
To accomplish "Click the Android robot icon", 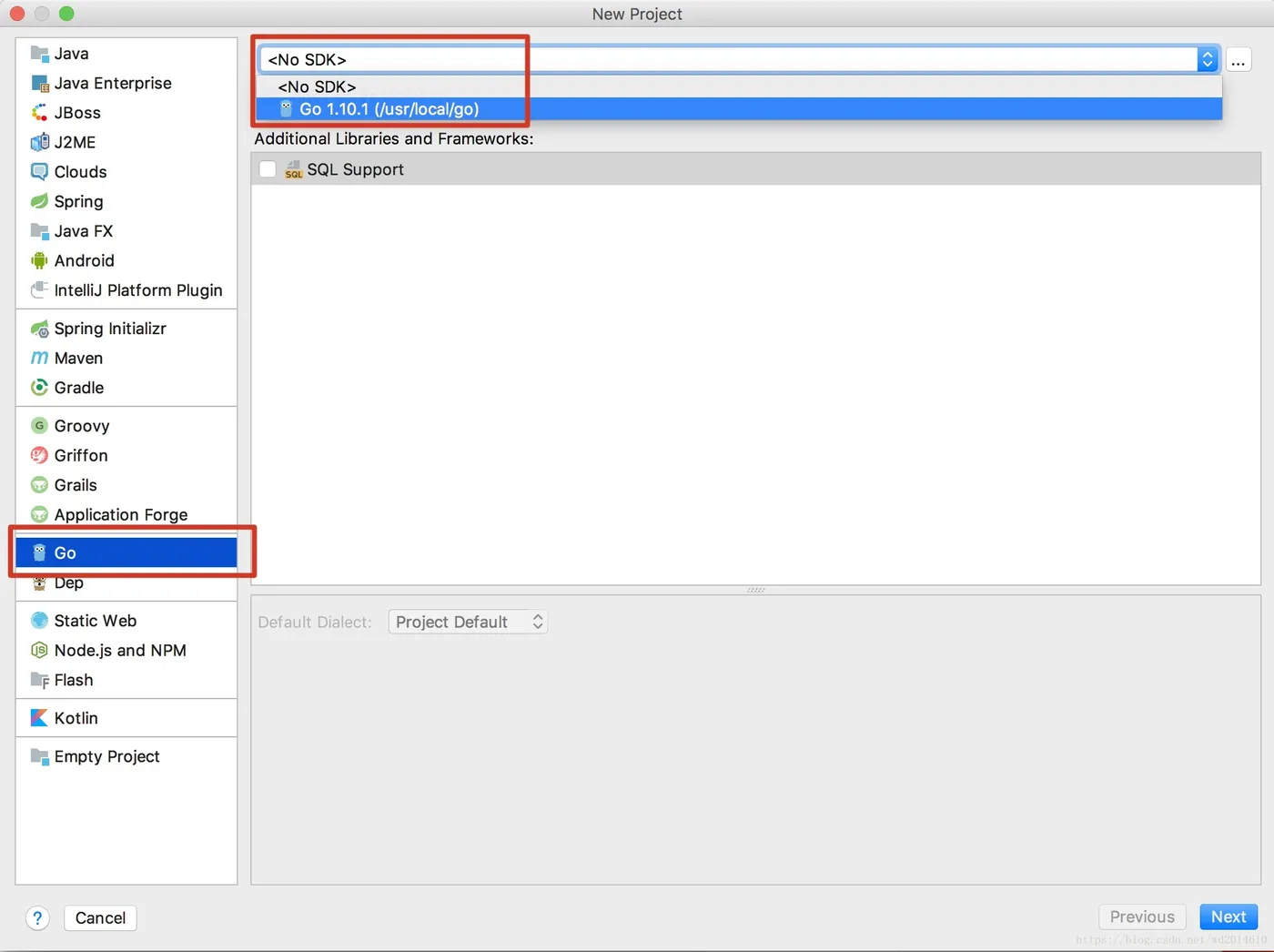I will [39, 260].
